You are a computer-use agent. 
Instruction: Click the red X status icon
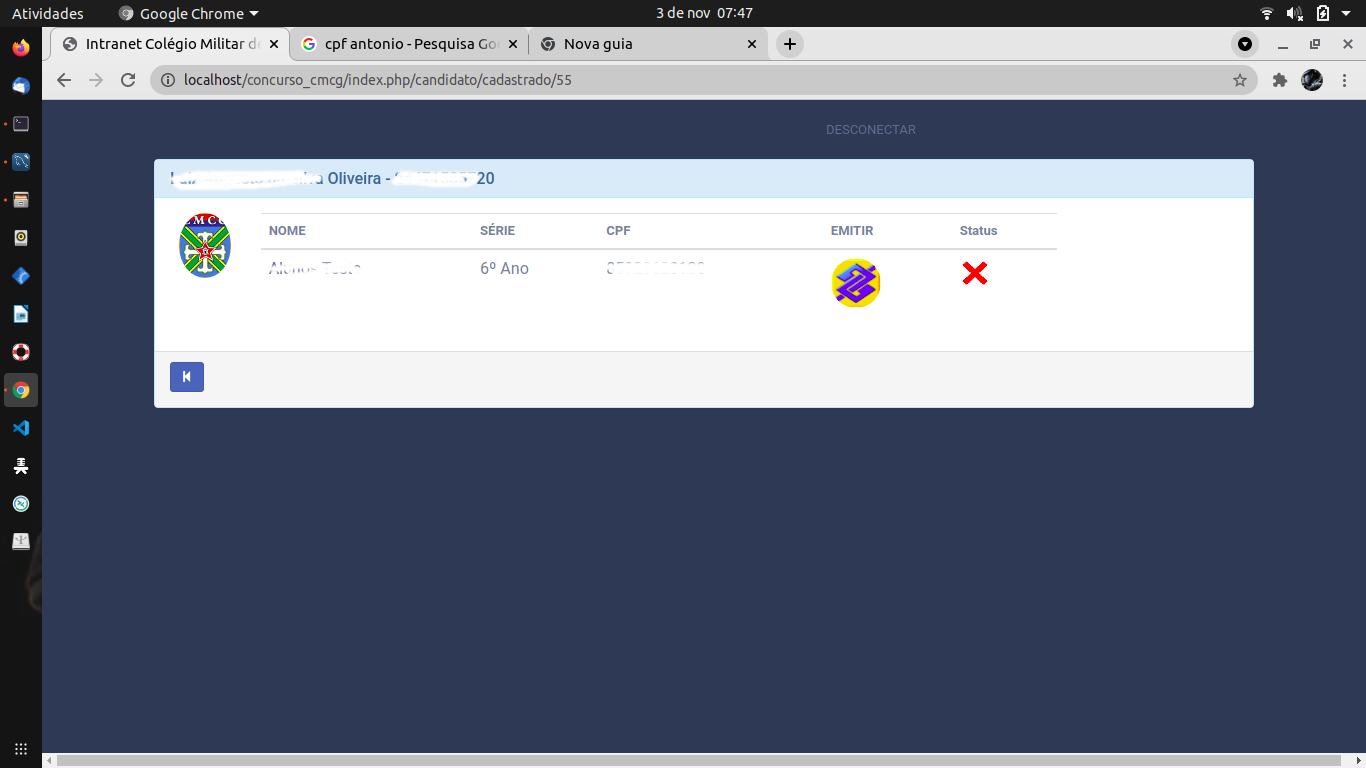coord(975,273)
